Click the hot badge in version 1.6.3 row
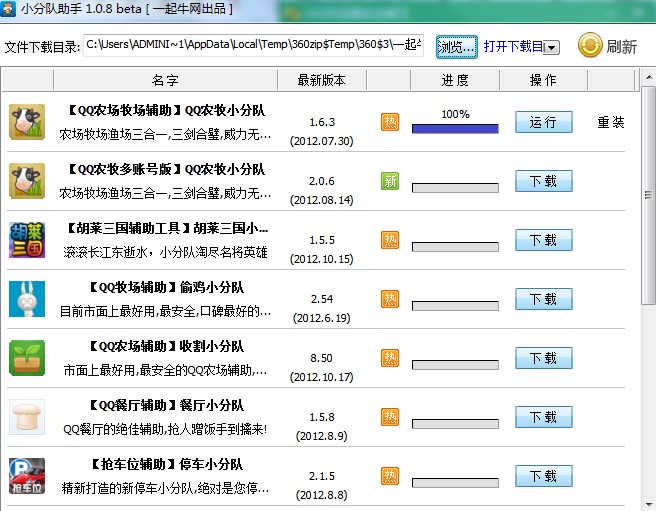The width and height of the screenshot is (656, 511). point(390,122)
